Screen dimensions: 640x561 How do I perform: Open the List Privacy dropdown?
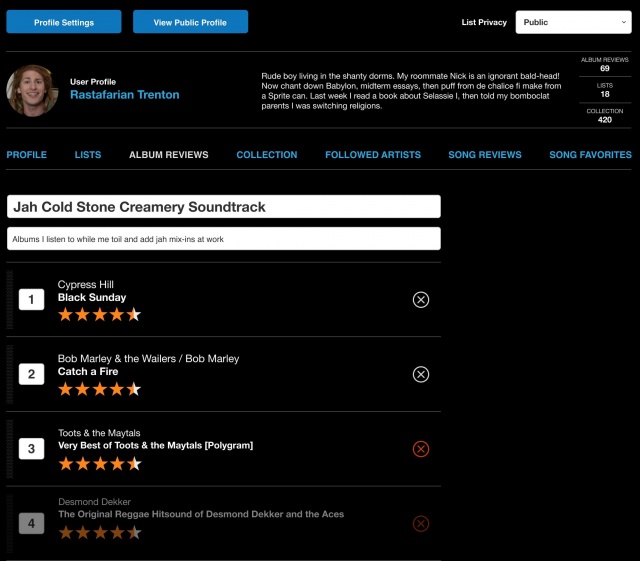573,22
